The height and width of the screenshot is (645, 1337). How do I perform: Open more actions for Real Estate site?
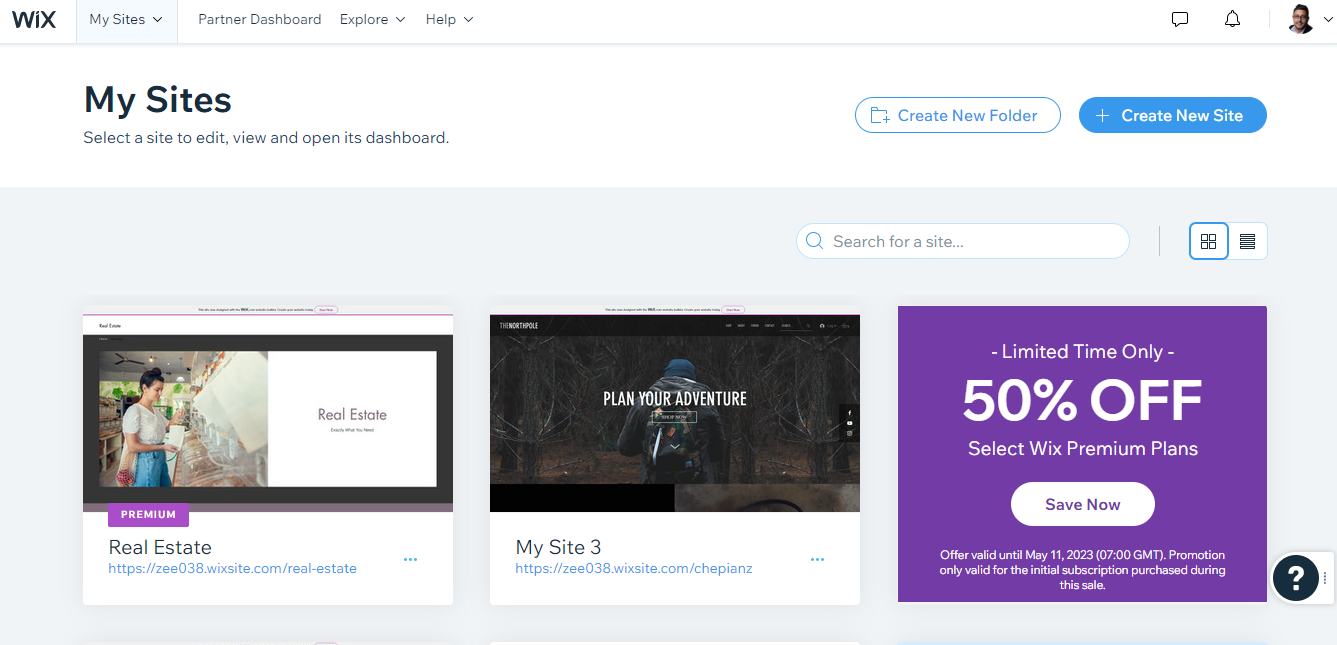click(x=410, y=559)
